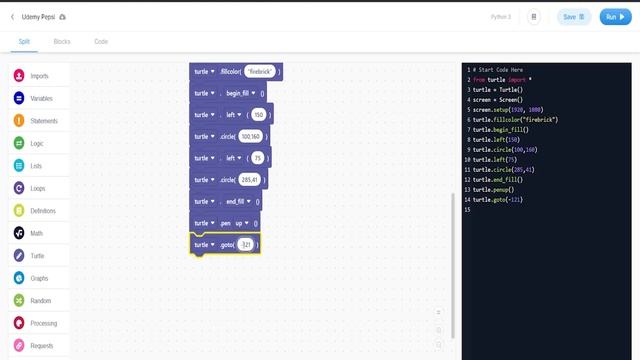Open the Statements category icon

pos(19,120)
